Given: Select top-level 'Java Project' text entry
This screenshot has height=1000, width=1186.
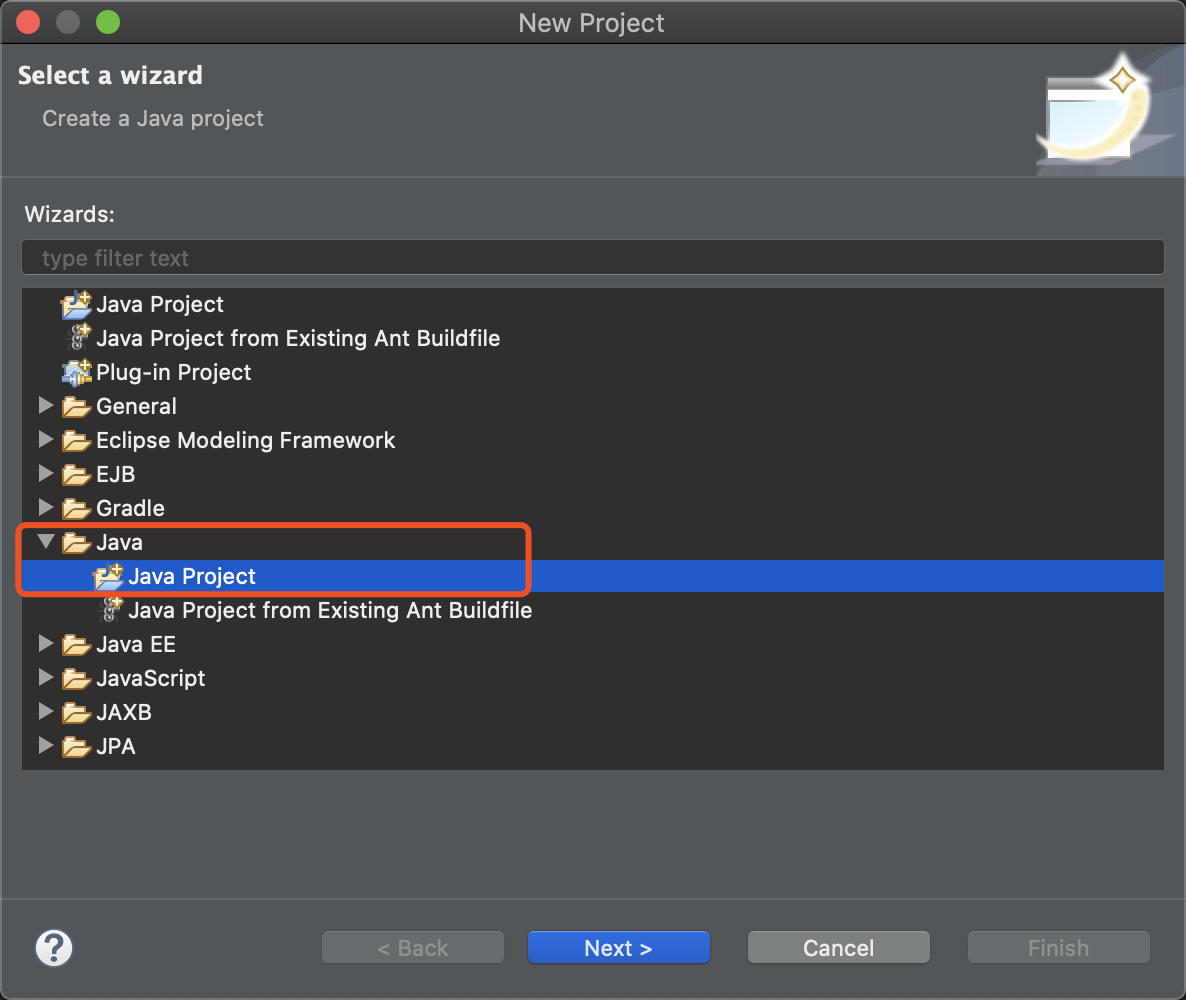Looking at the screenshot, I should pyautogui.click(x=160, y=305).
